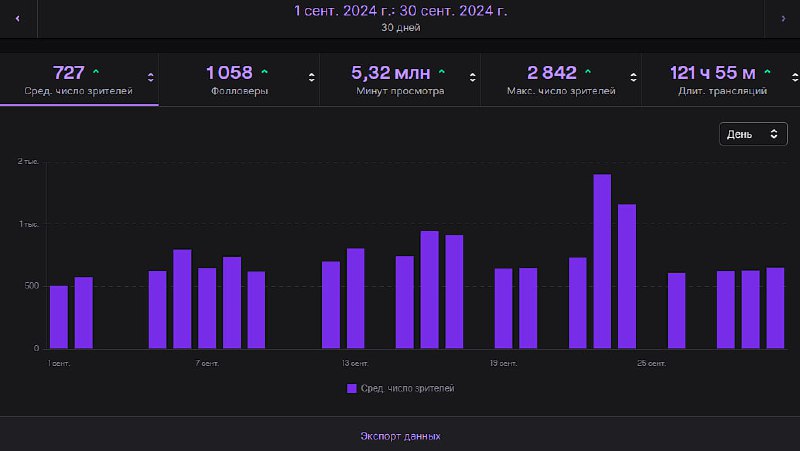Open the Длит. трансляций tab
The image size is (800, 451).
coord(718,80)
